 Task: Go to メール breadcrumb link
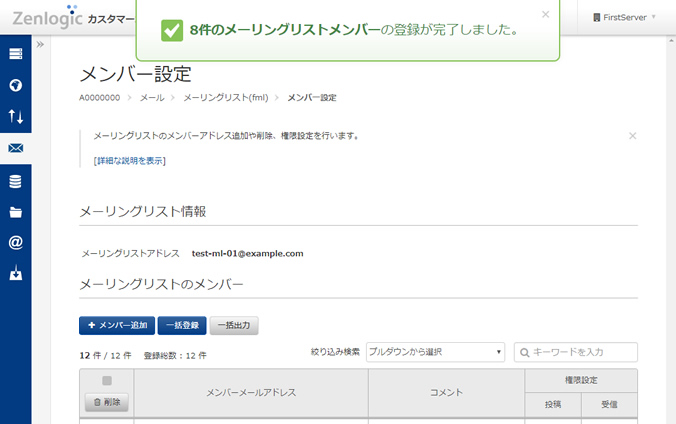click(x=152, y=97)
